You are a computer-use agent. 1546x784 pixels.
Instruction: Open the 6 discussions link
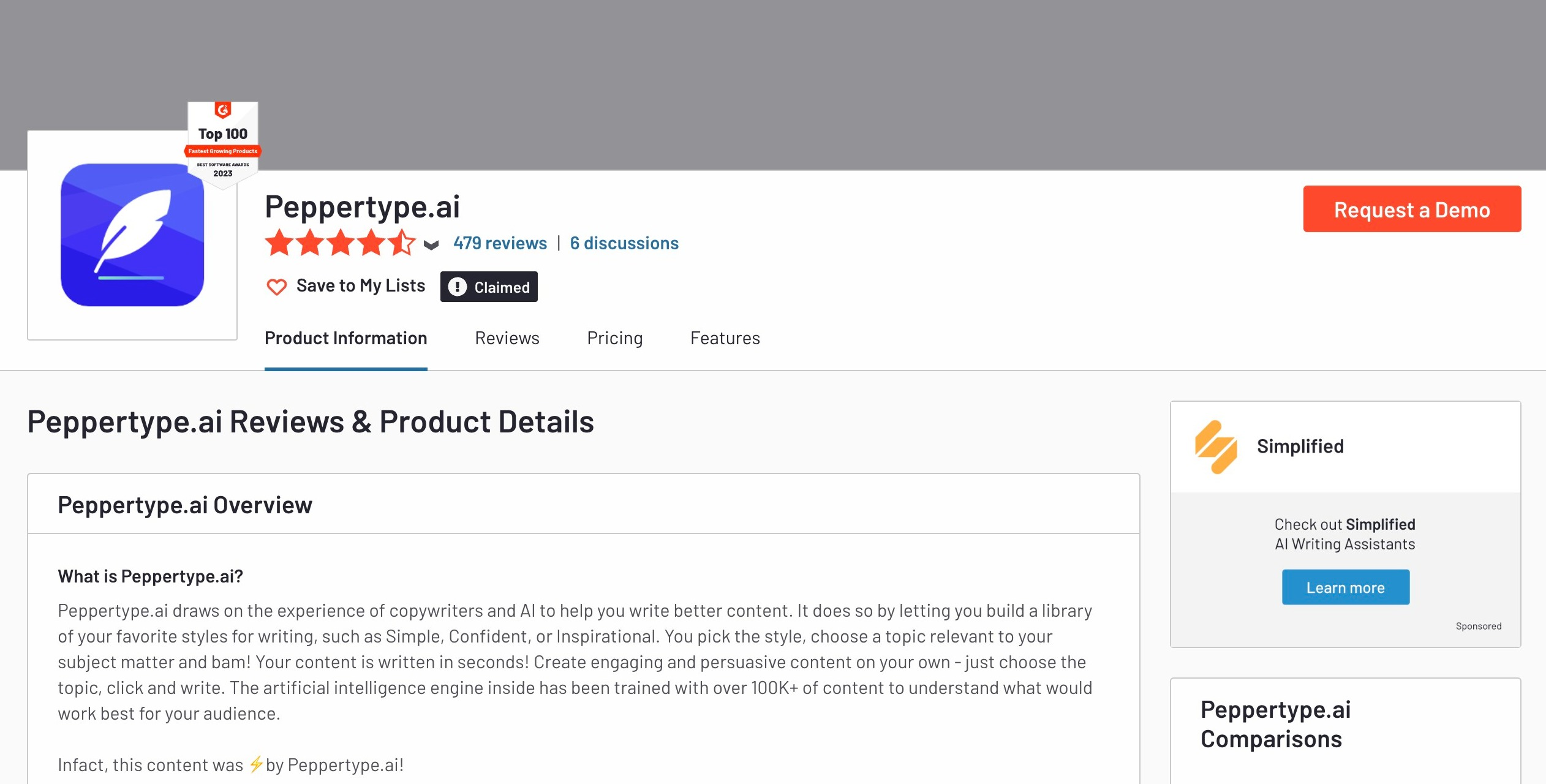pos(624,243)
